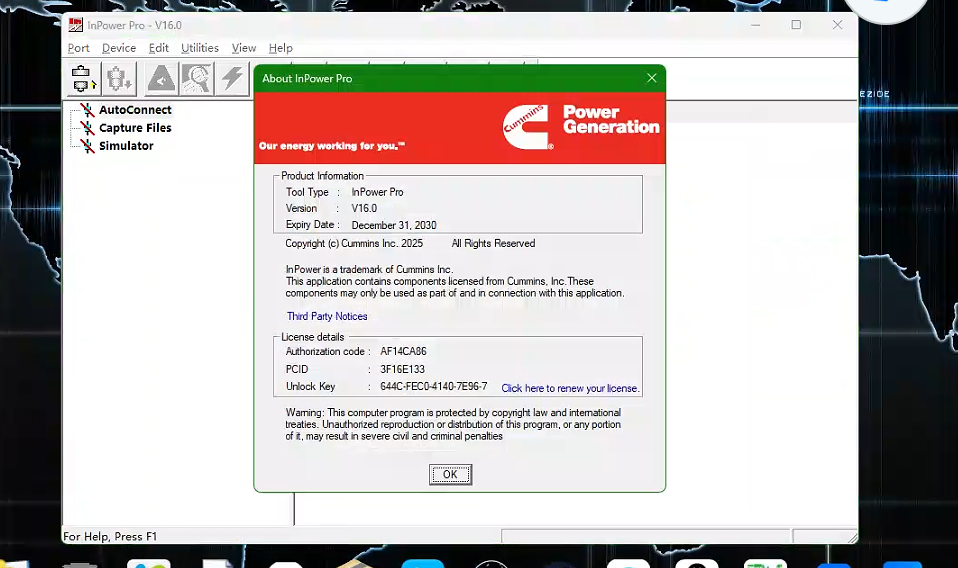
Task: Select the Simulator tree item
Action: point(126,146)
